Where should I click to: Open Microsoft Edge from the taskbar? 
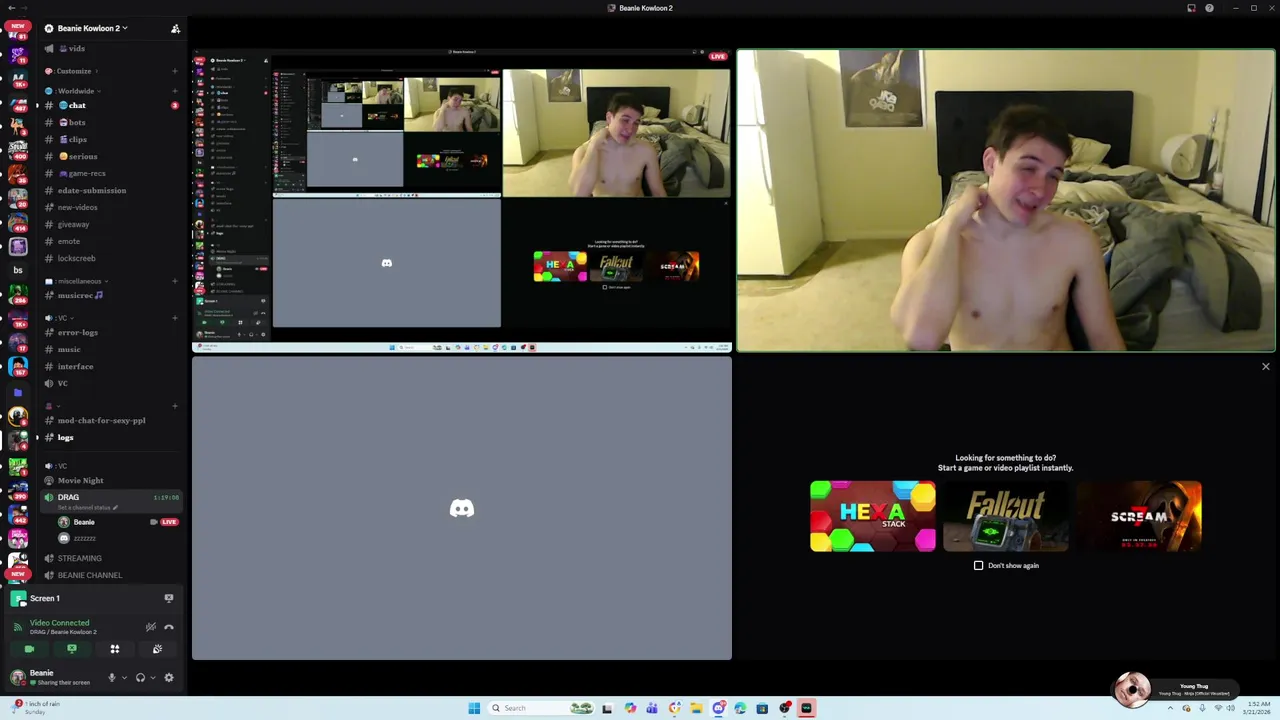tap(740, 708)
